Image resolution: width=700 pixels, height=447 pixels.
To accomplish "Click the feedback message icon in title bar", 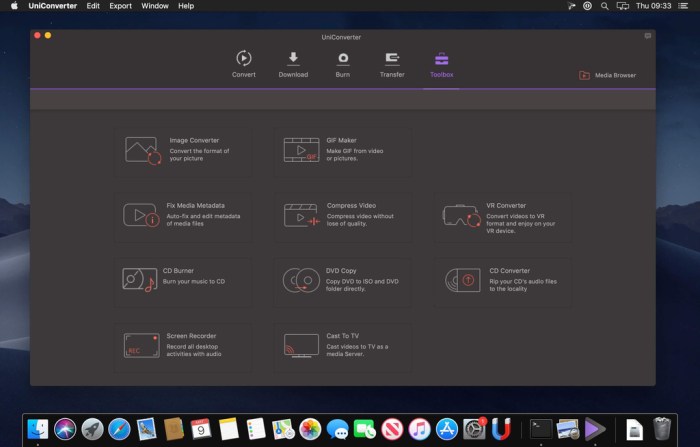I will coord(647,35).
